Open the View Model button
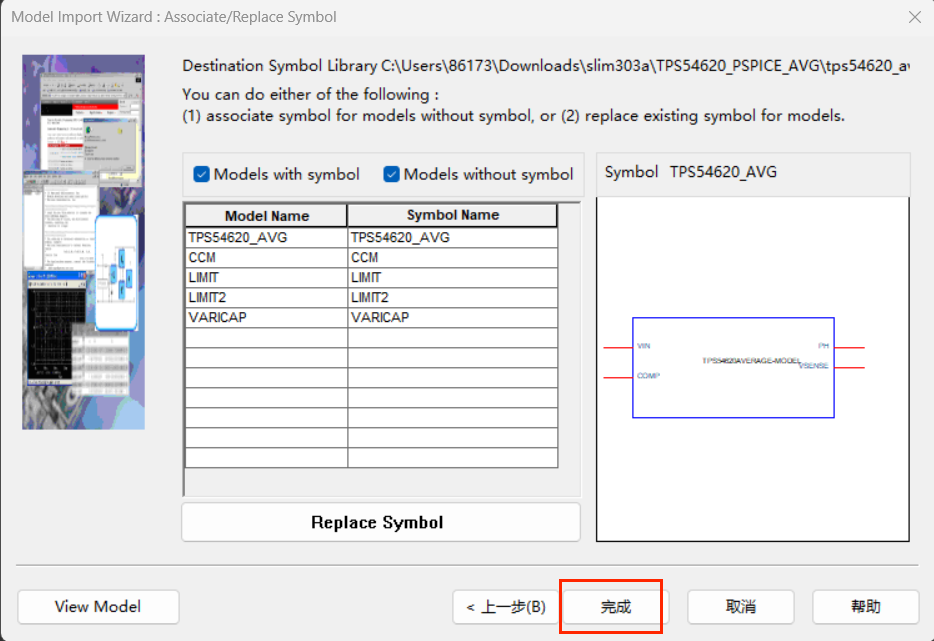 point(98,606)
